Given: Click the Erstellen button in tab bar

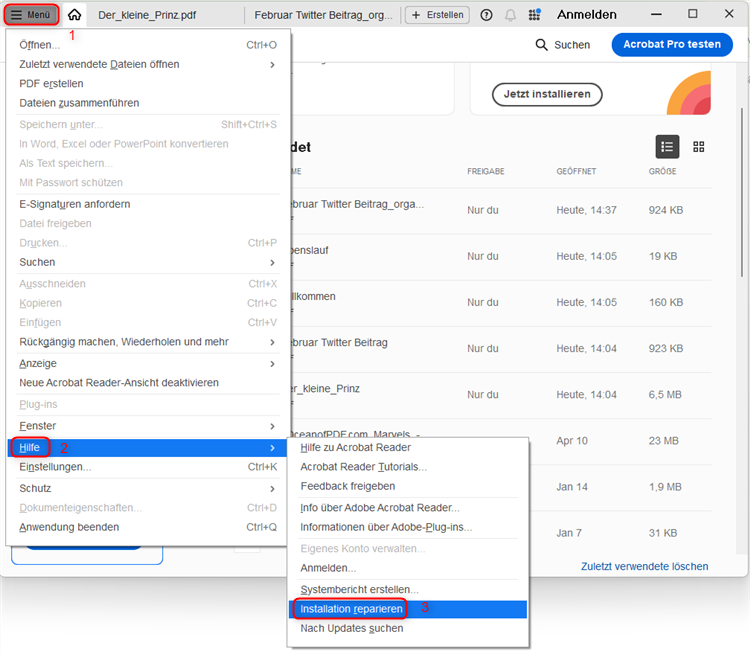Looking at the screenshot, I should (x=437, y=15).
